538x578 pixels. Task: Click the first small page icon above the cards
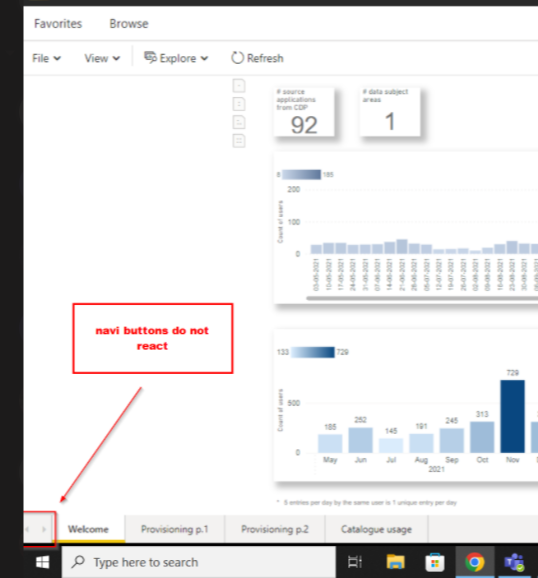coord(239,86)
